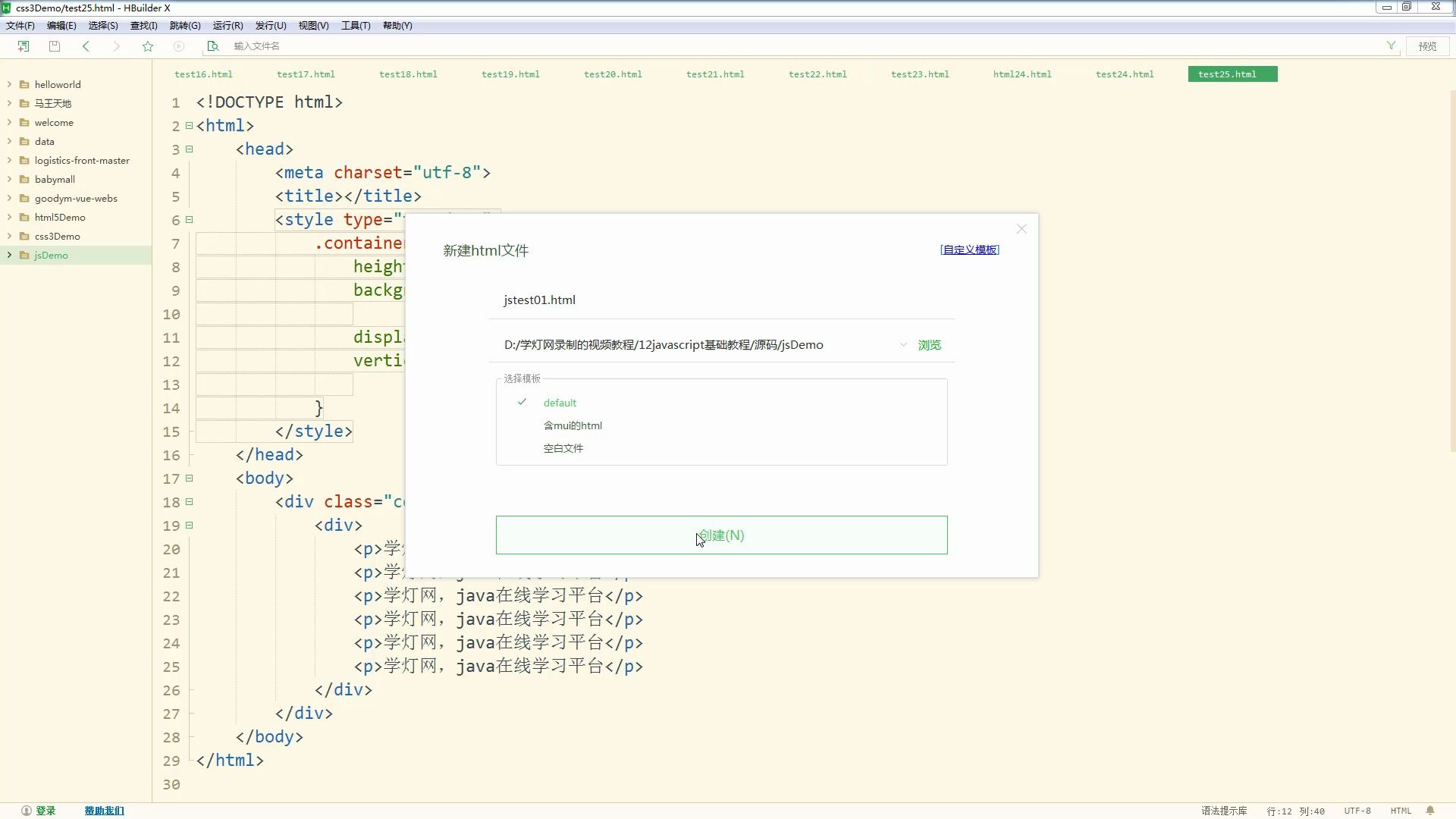Open the 工具(T) menu
Image resolution: width=1456 pixels, height=819 pixels.
pyautogui.click(x=355, y=25)
